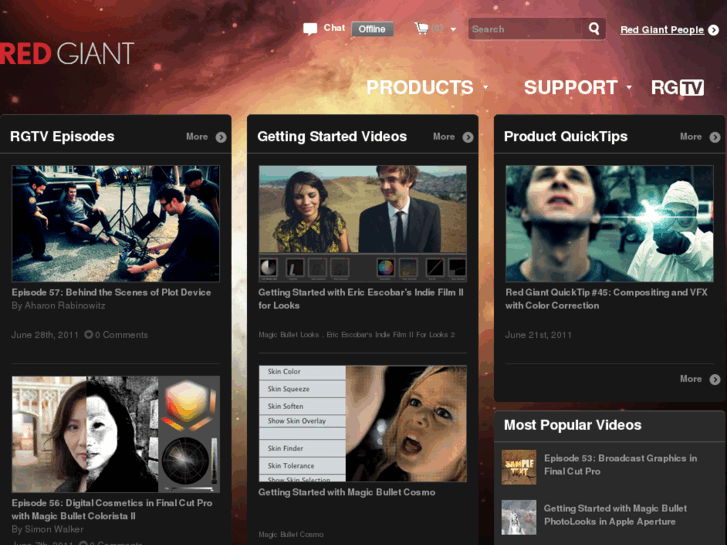Expand the PRODUCTS menu dropdown arrow

pyautogui.click(x=485, y=87)
